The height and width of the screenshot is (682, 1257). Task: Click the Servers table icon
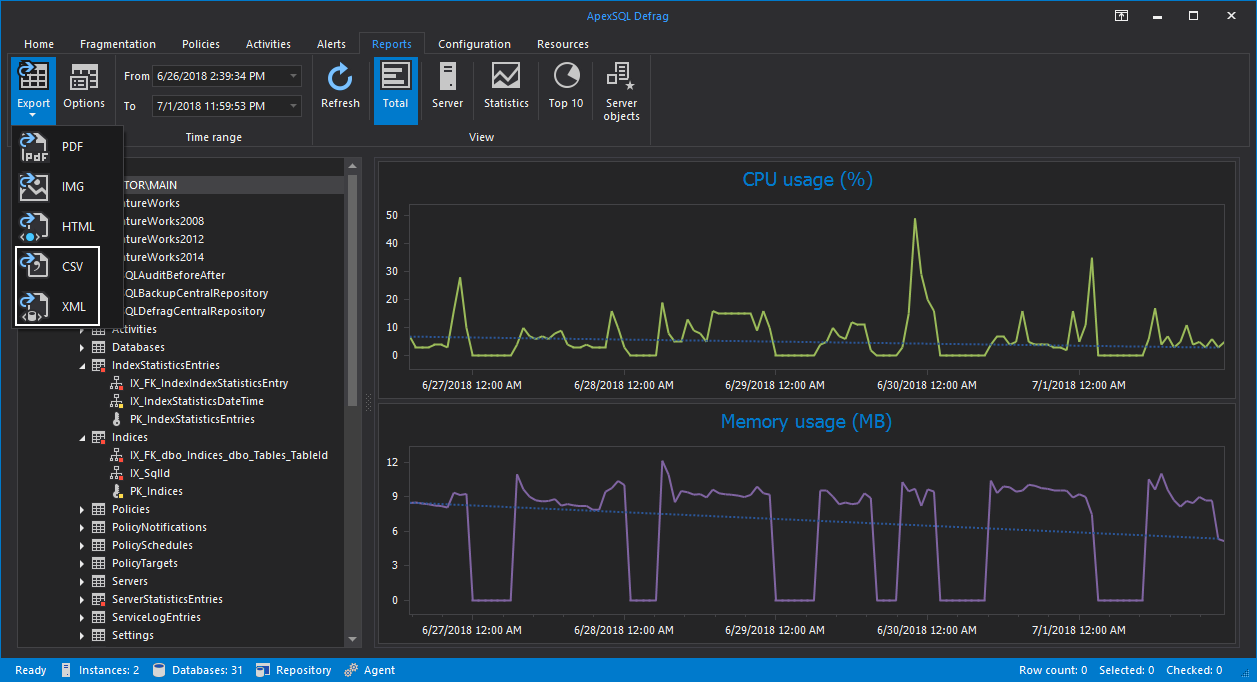pos(99,581)
